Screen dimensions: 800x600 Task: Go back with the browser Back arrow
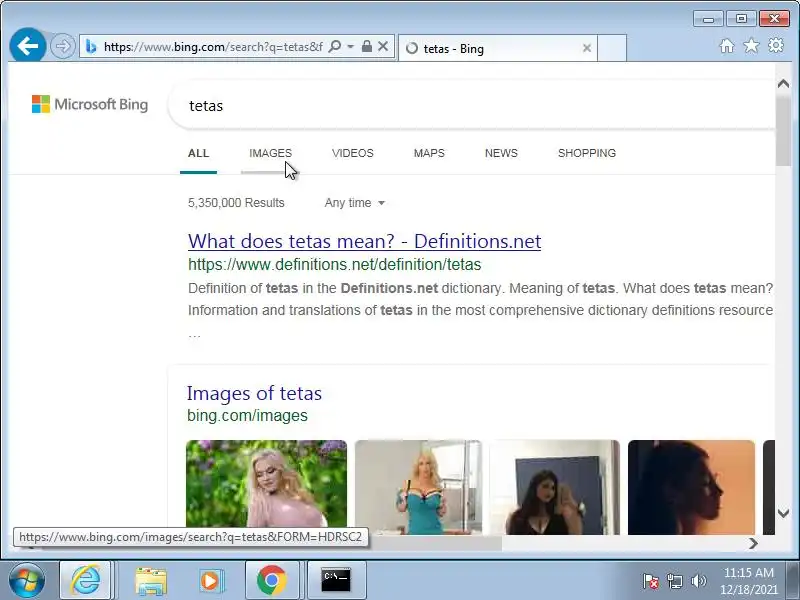coord(28,46)
